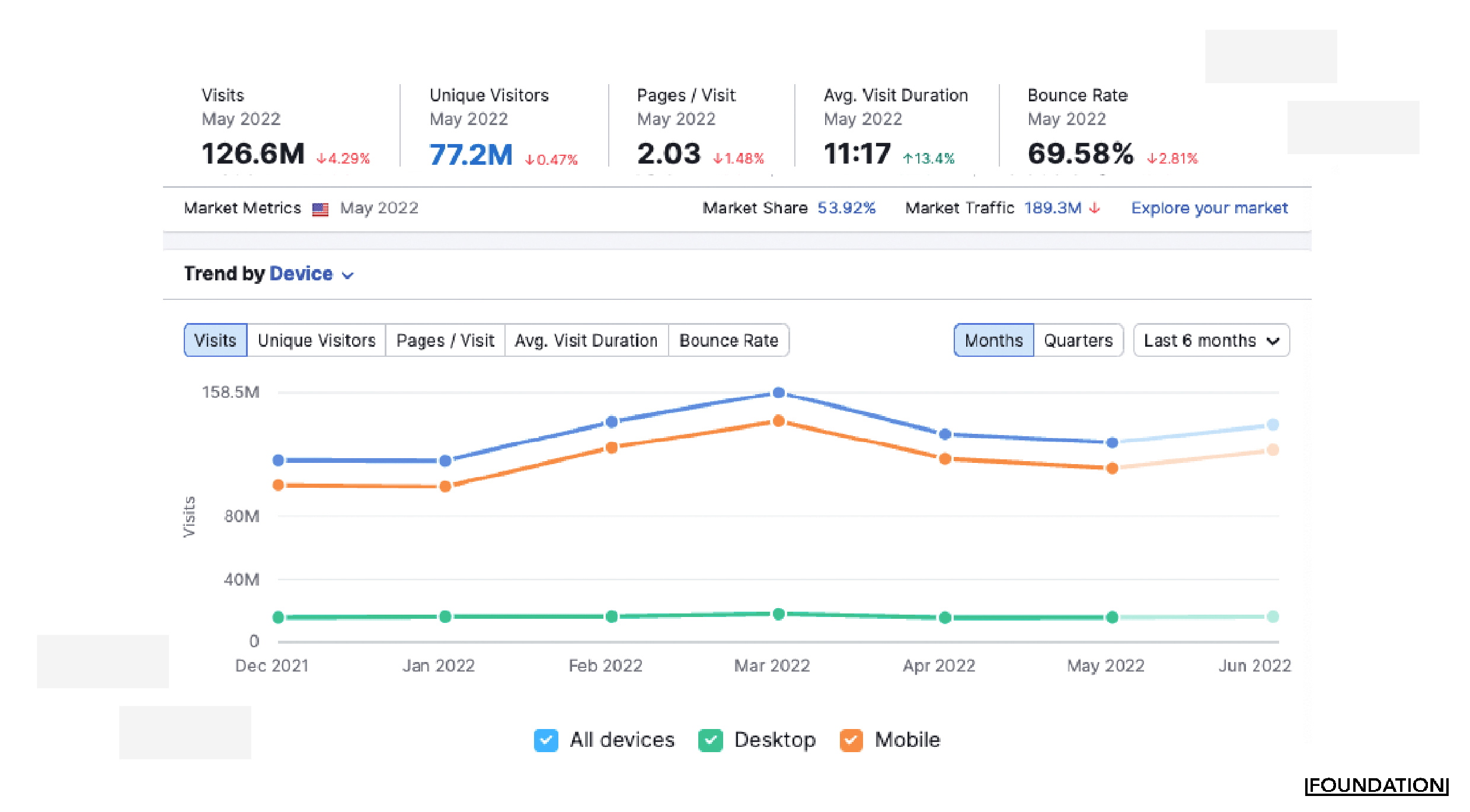Click the green 13.4% increase arrow indicator
This screenshot has width=1470, height=812.
(928, 158)
